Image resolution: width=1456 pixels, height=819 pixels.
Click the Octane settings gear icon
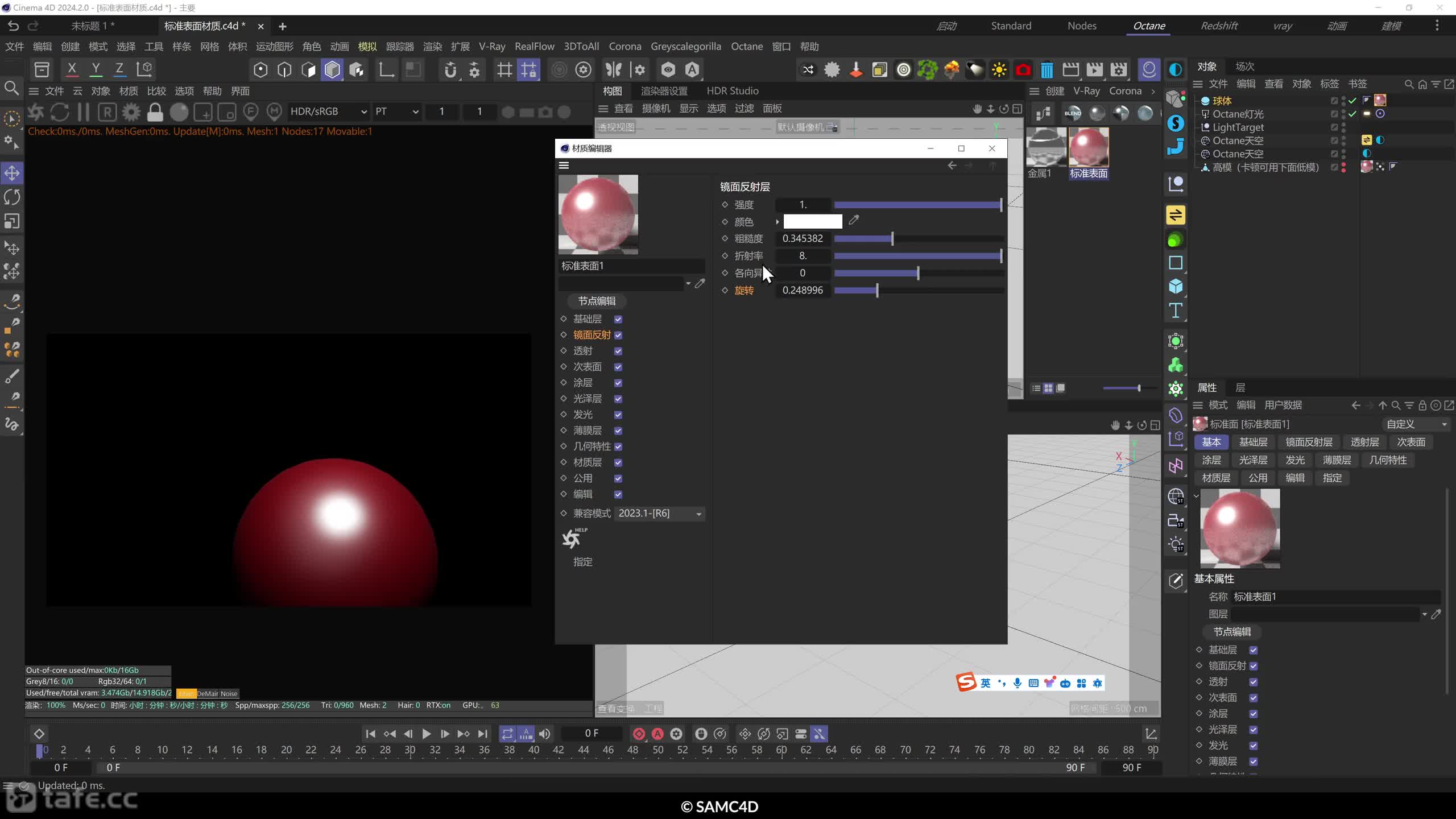[x=131, y=112]
